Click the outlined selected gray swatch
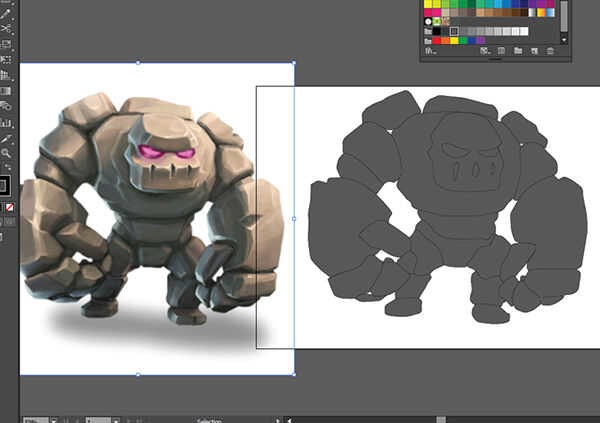 coord(454,31)
